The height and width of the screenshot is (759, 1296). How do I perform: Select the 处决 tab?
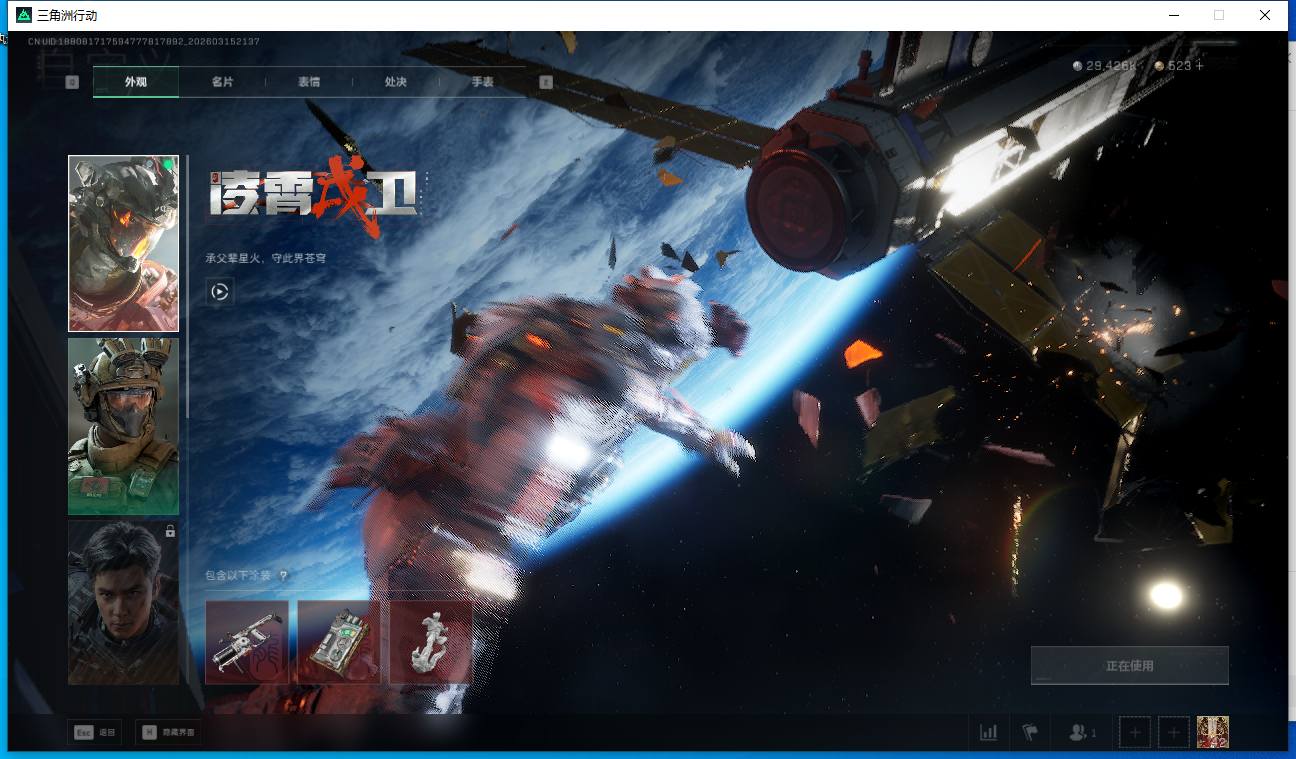click(395, 82)
